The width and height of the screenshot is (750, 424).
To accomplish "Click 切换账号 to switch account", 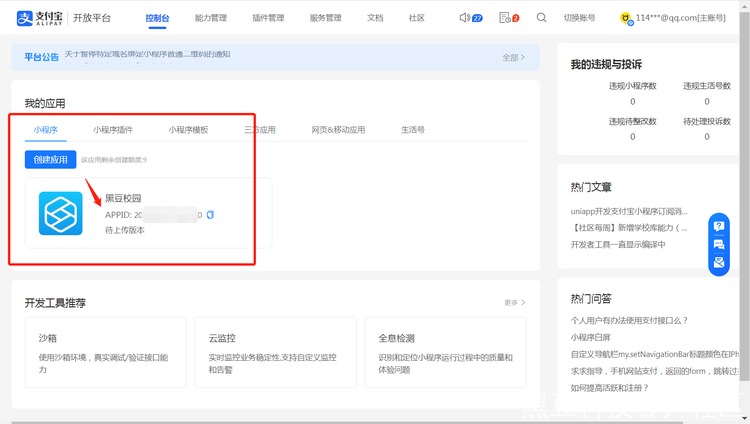I will (580, 18).
